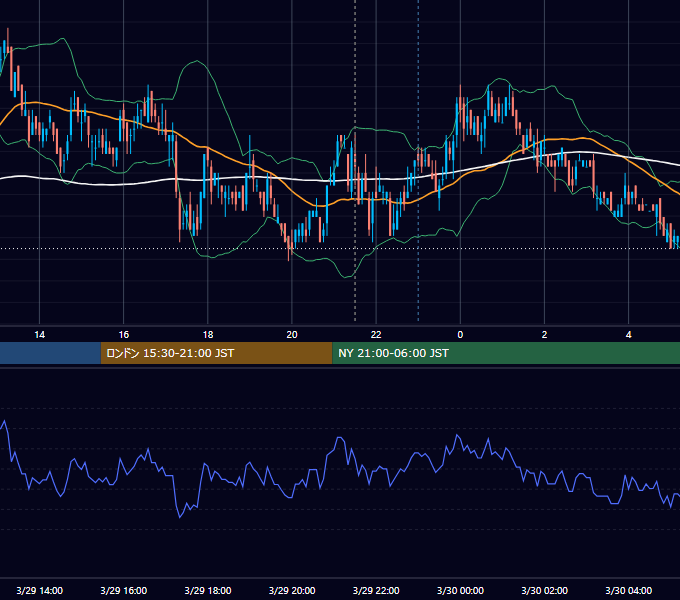The height and width of the screenshot is (600, 680).
Task: Click the 14 hour label on price chart axis
Action: click(x=39, y=335)
